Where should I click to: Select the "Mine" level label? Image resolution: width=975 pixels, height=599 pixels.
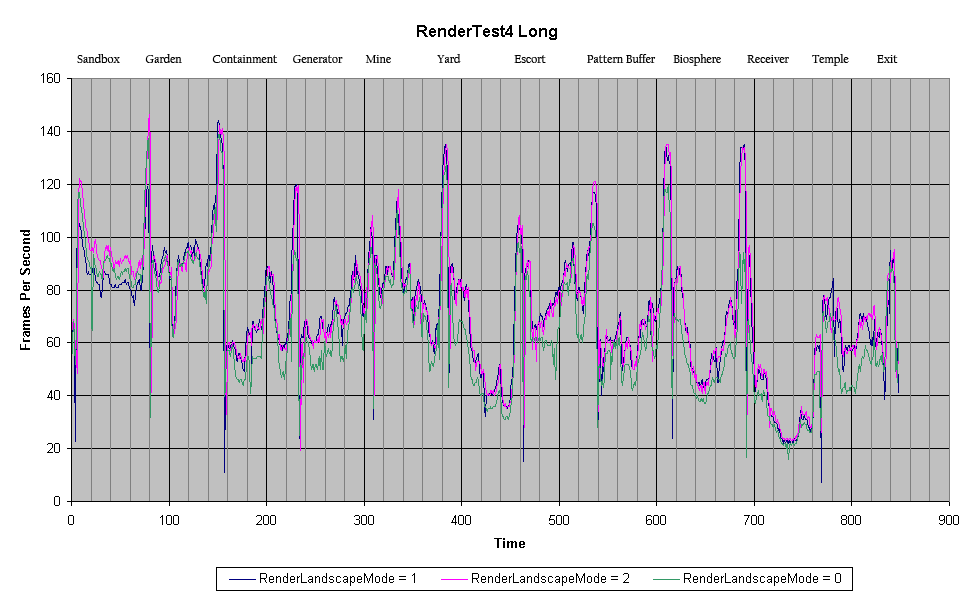(378, 59)
